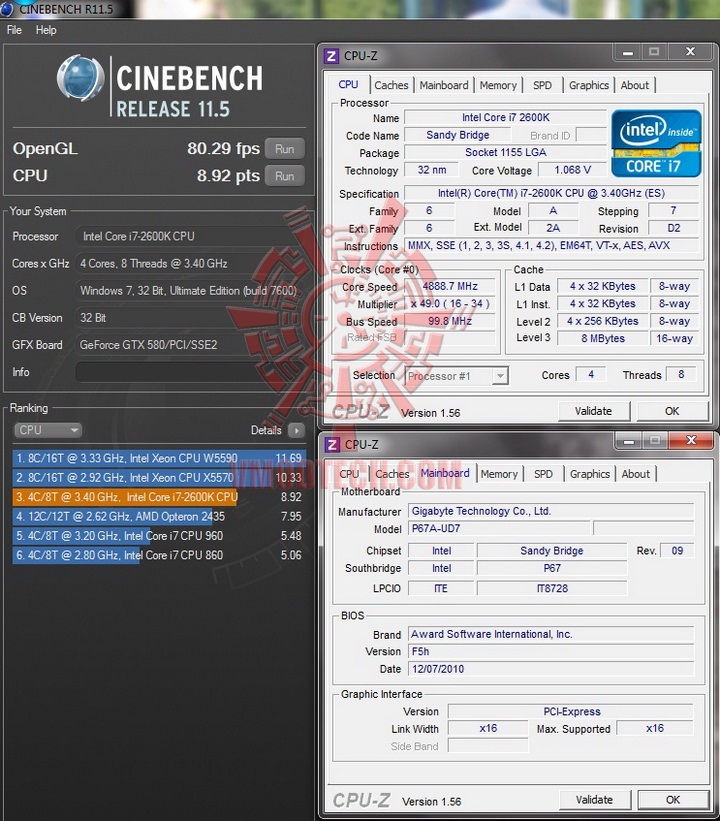Screen dimensions: 720x821
Task: Switch to CPU tab in lower CPU-Z window
Action: point(349,474)
